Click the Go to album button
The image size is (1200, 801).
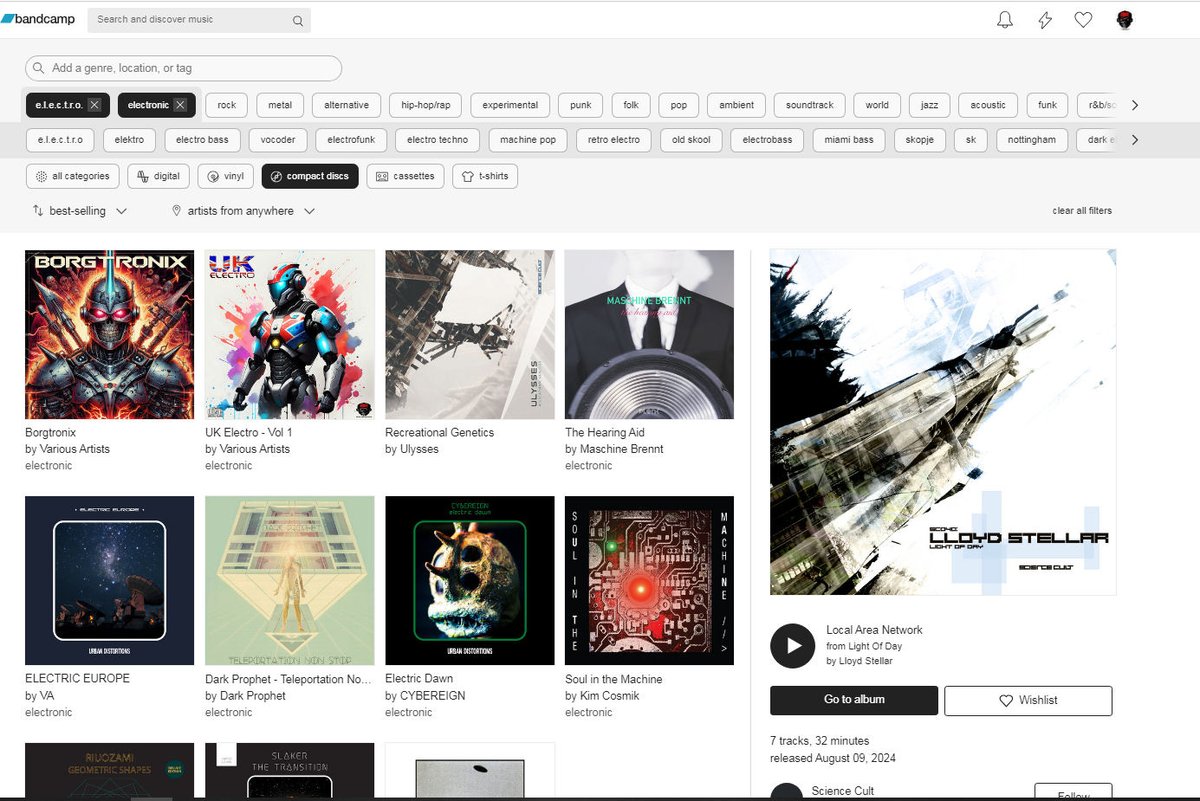coord(854,700)
